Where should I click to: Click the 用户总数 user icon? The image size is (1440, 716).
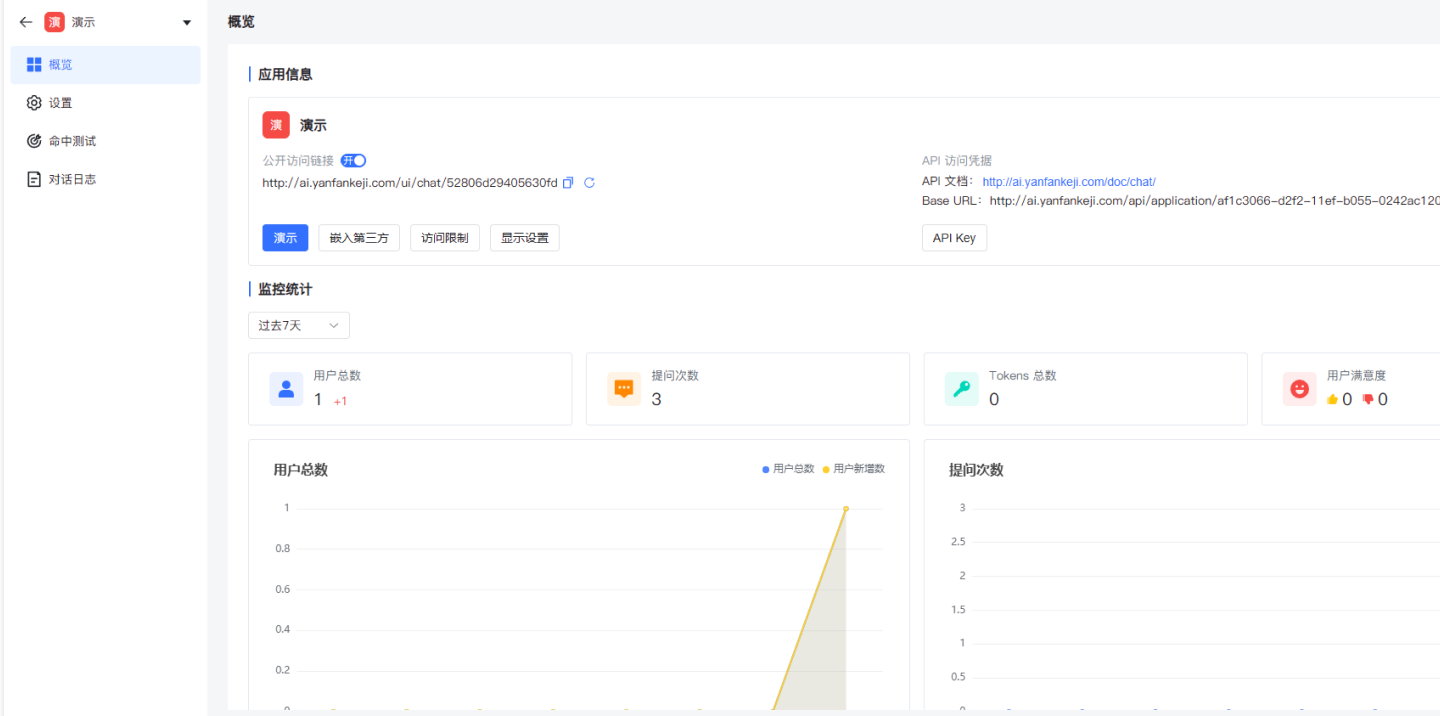(286, 389)
